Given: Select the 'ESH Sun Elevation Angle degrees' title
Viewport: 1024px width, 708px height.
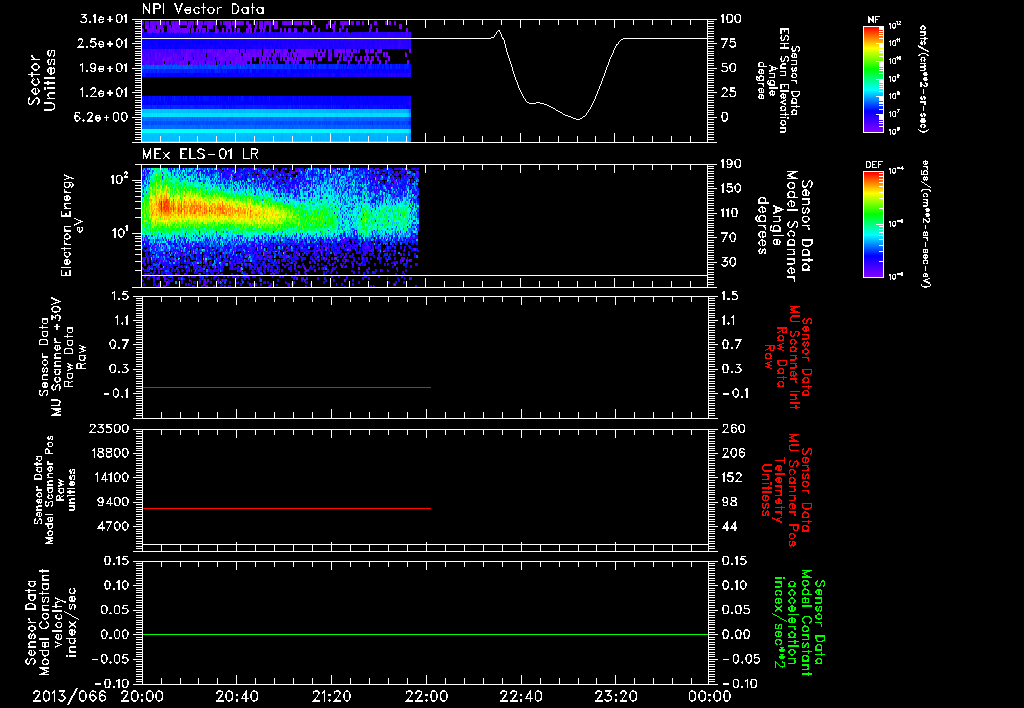Looking at the screenshot, I should 778,80.
